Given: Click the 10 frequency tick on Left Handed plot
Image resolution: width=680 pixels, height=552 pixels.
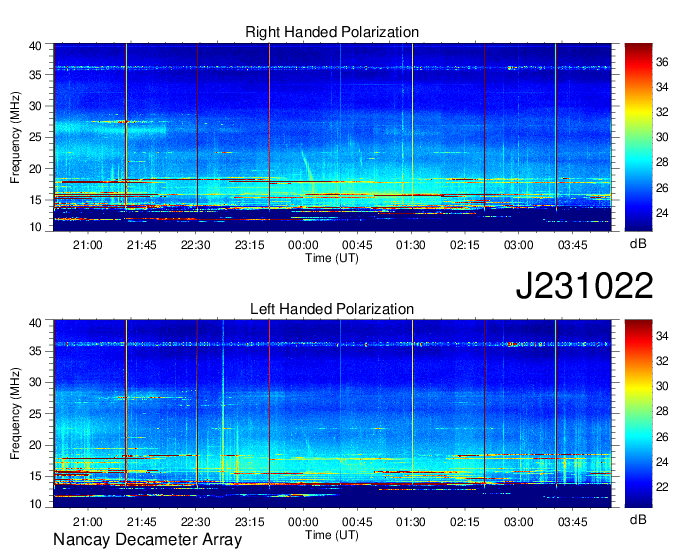Looking at the screenshot, I should (x=36, y=504).
